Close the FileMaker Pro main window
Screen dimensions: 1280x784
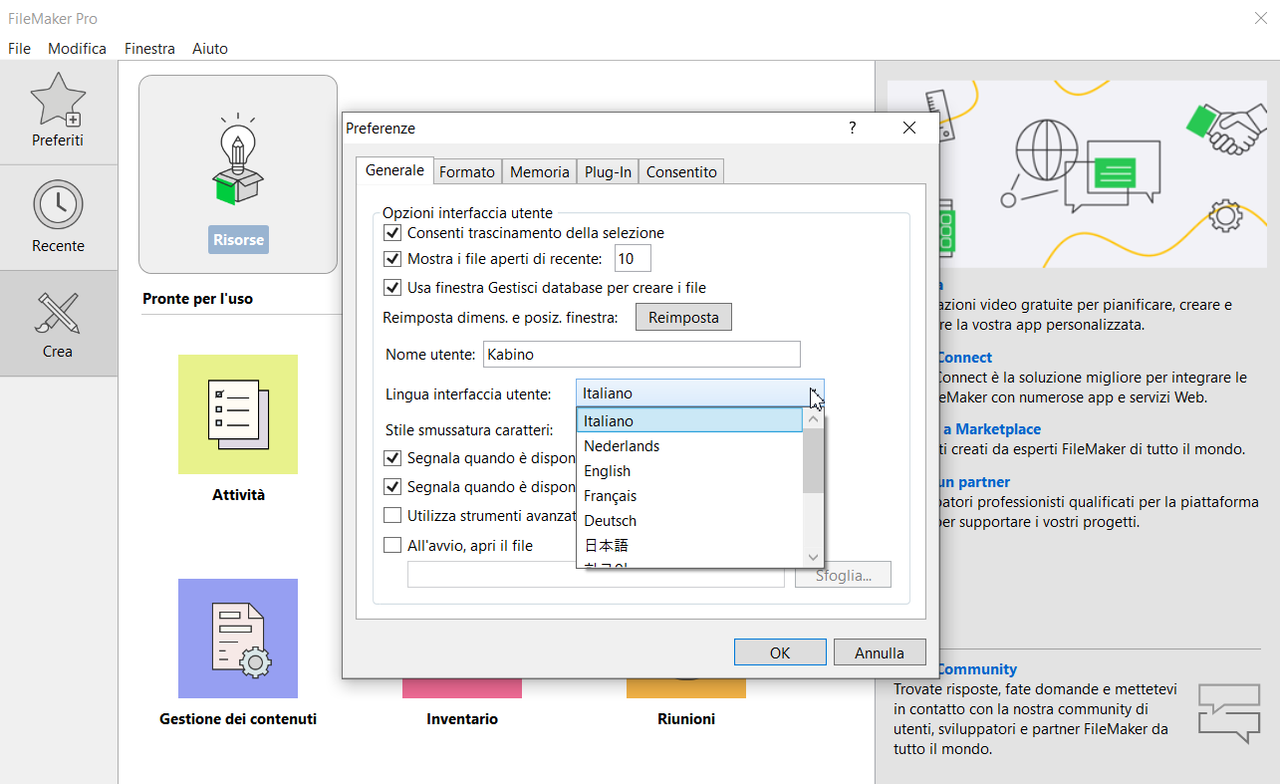pyautogui.click(x=1261, y=18)
